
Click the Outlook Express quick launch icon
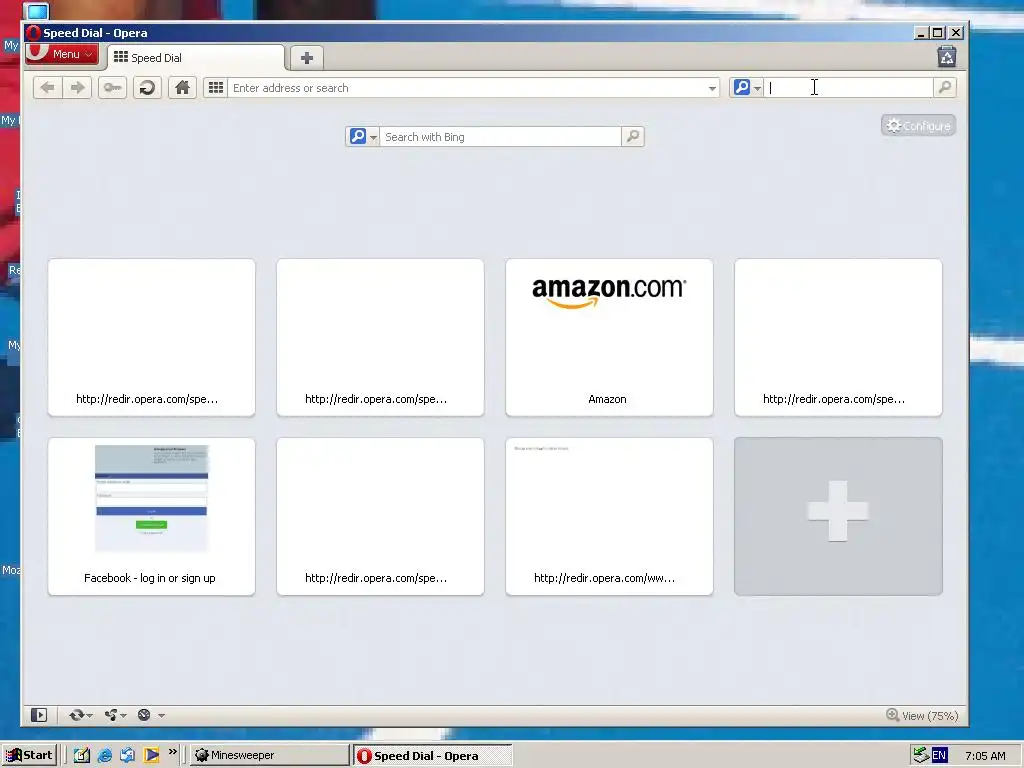coord(128,756)
